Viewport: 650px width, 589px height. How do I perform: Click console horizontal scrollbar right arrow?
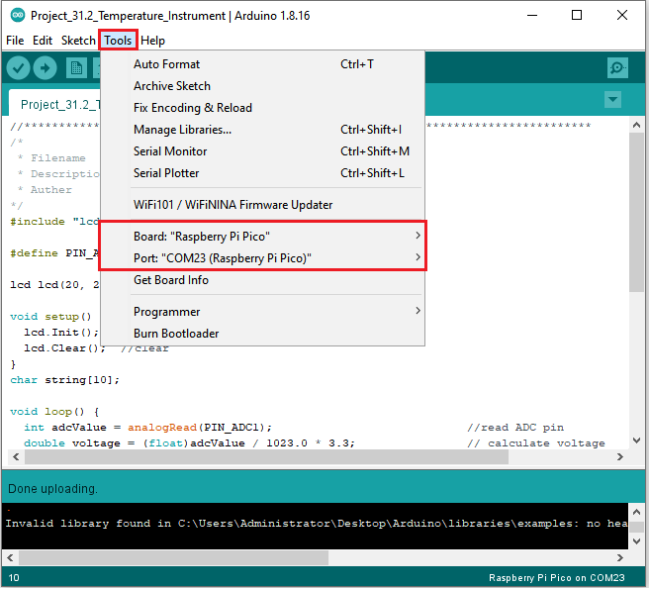620,557
